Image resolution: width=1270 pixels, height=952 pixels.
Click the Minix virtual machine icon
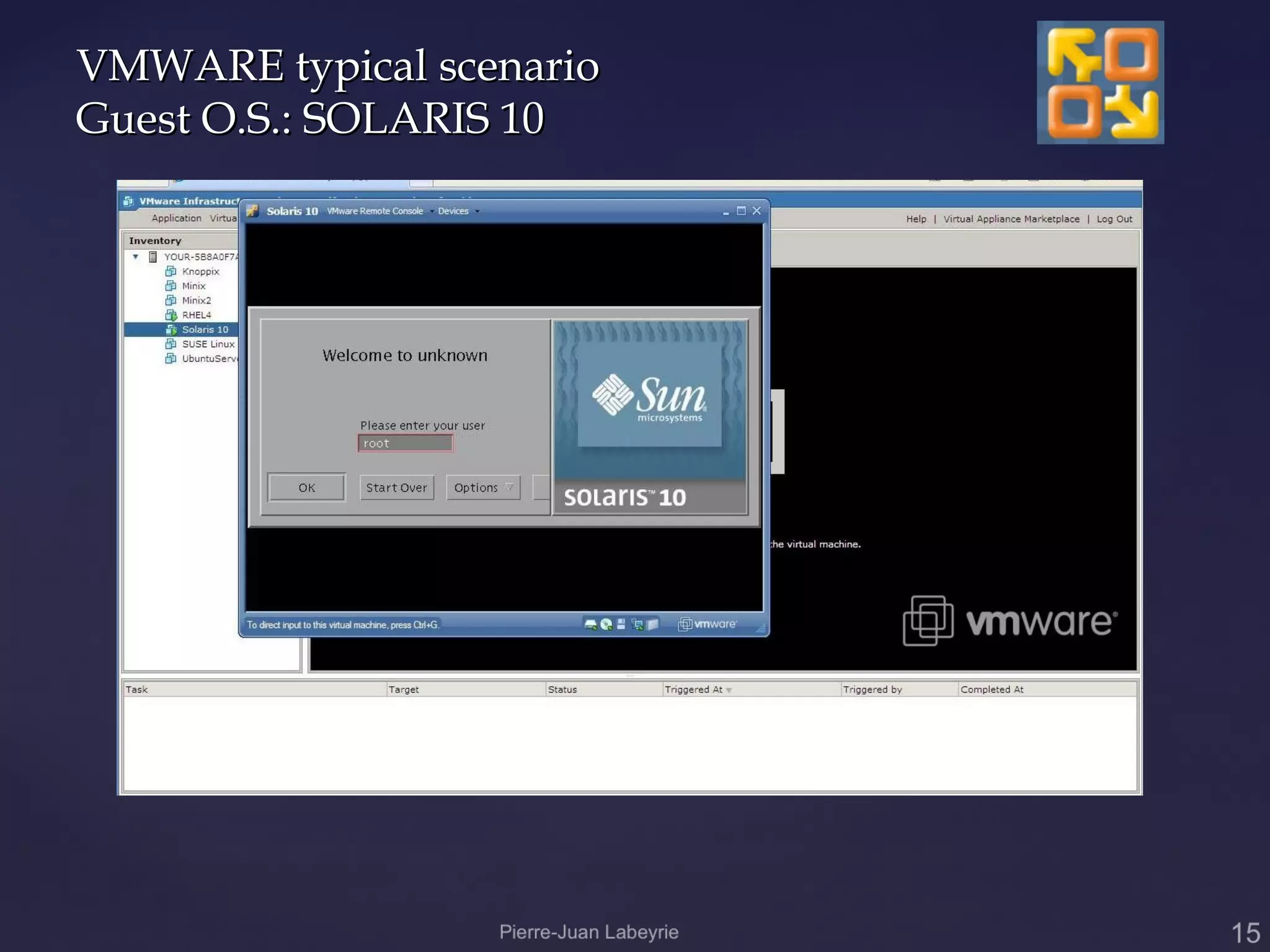pos(171,285)
